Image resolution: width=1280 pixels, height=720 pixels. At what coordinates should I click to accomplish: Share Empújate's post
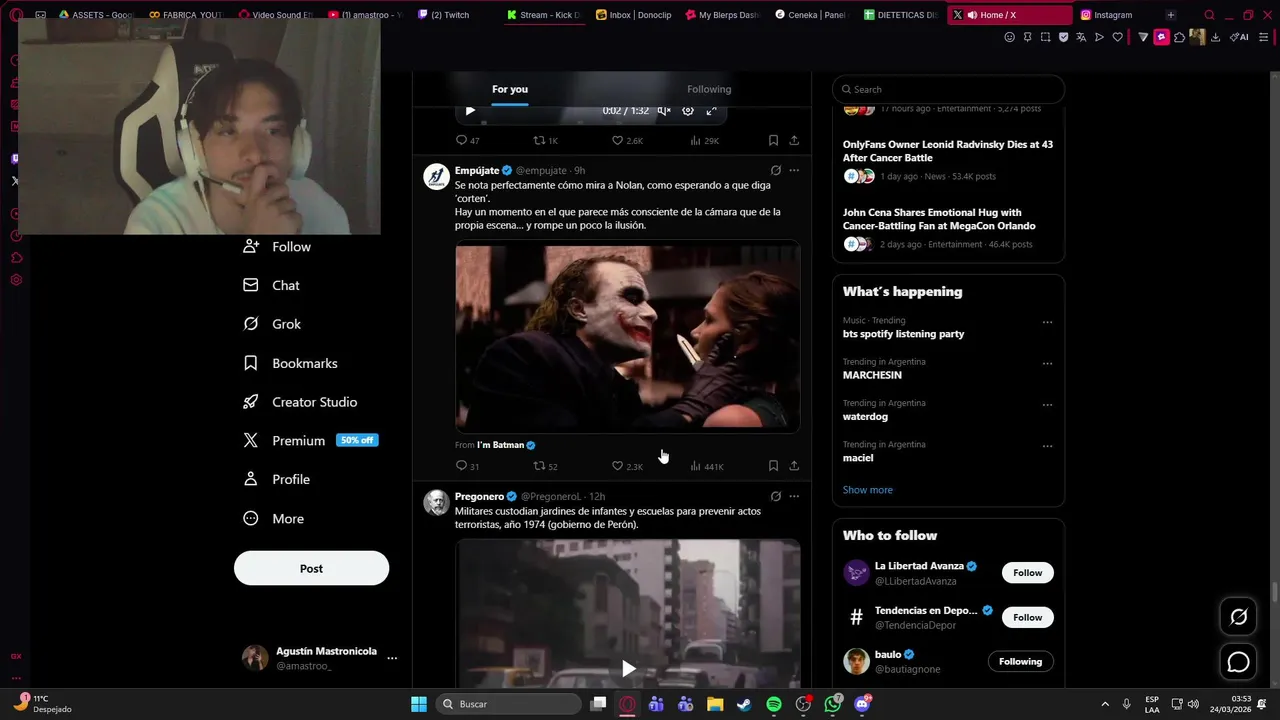[794, 466]
